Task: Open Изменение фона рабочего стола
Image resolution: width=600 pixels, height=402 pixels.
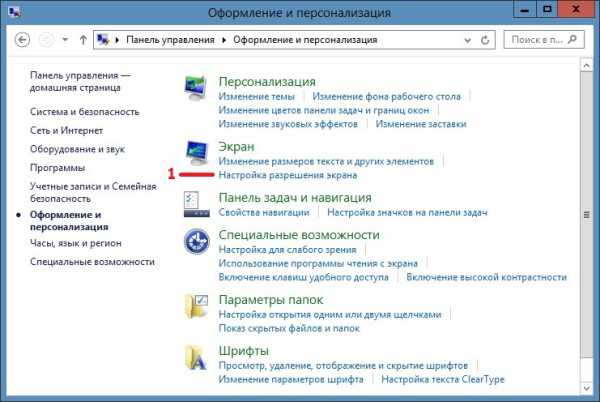Action: click(386, 96)
